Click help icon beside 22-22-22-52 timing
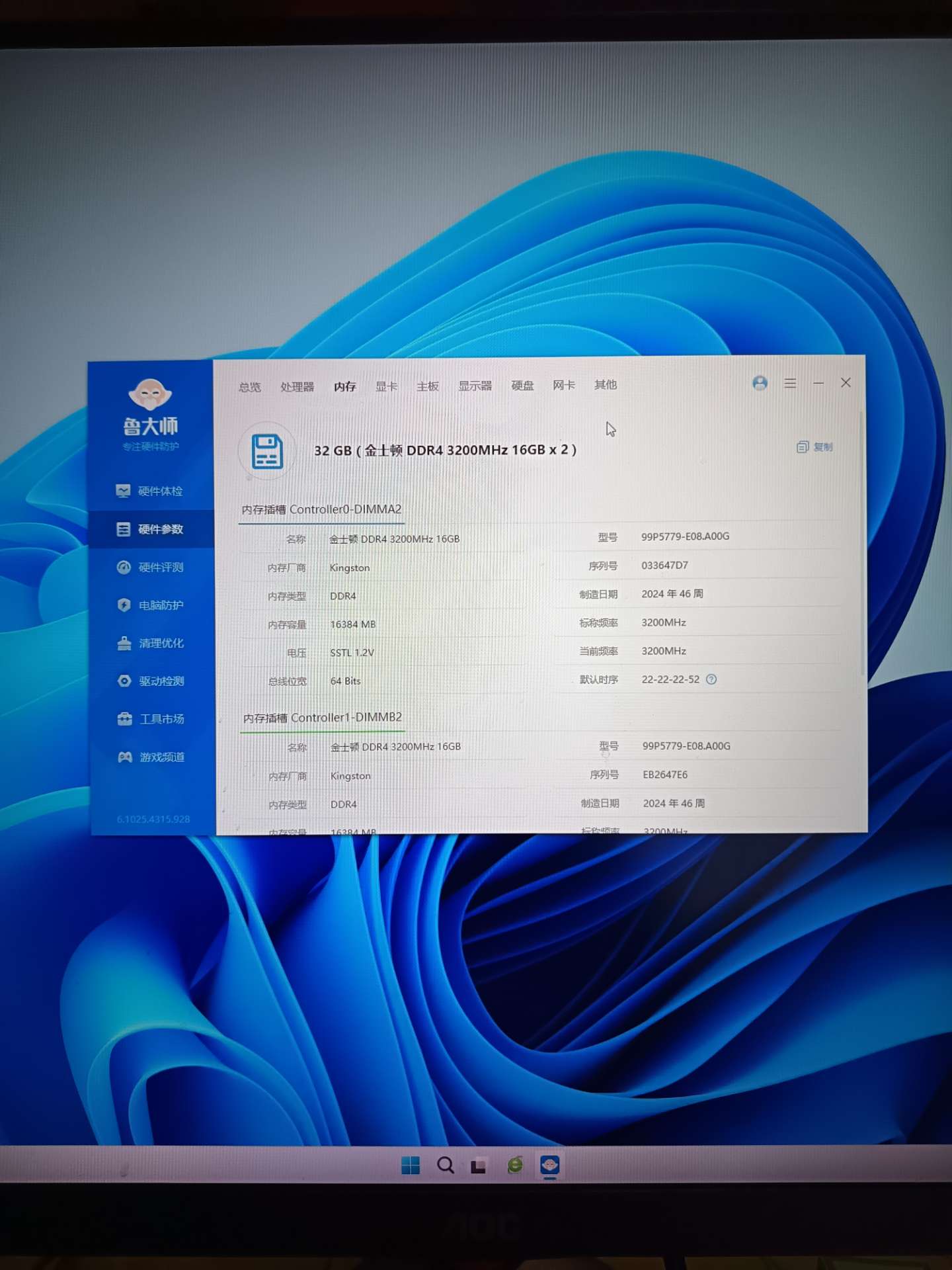Image resolution: width=952 pixels, height=1270 pixels. tap(711, 679)
